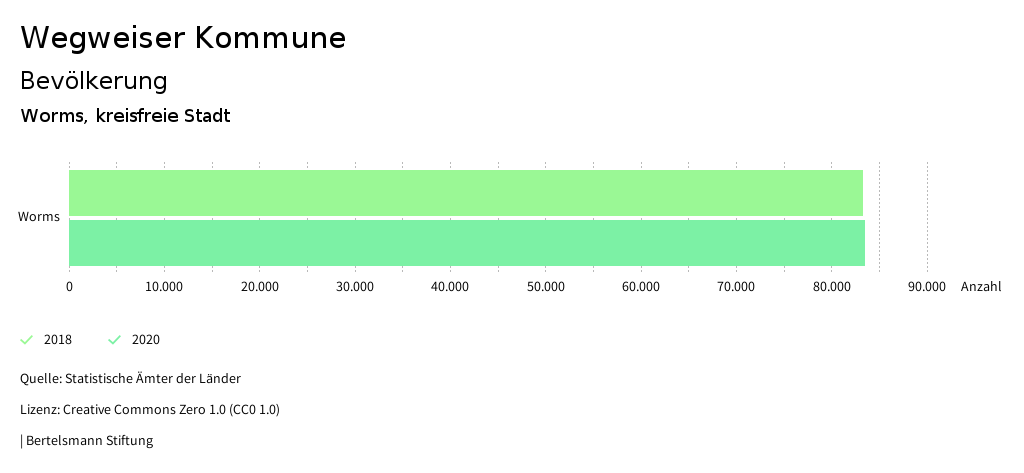Toggle the 2020 legend checkmark
This screenshot has width=1024, height=473.
click(x=115, y=340)
